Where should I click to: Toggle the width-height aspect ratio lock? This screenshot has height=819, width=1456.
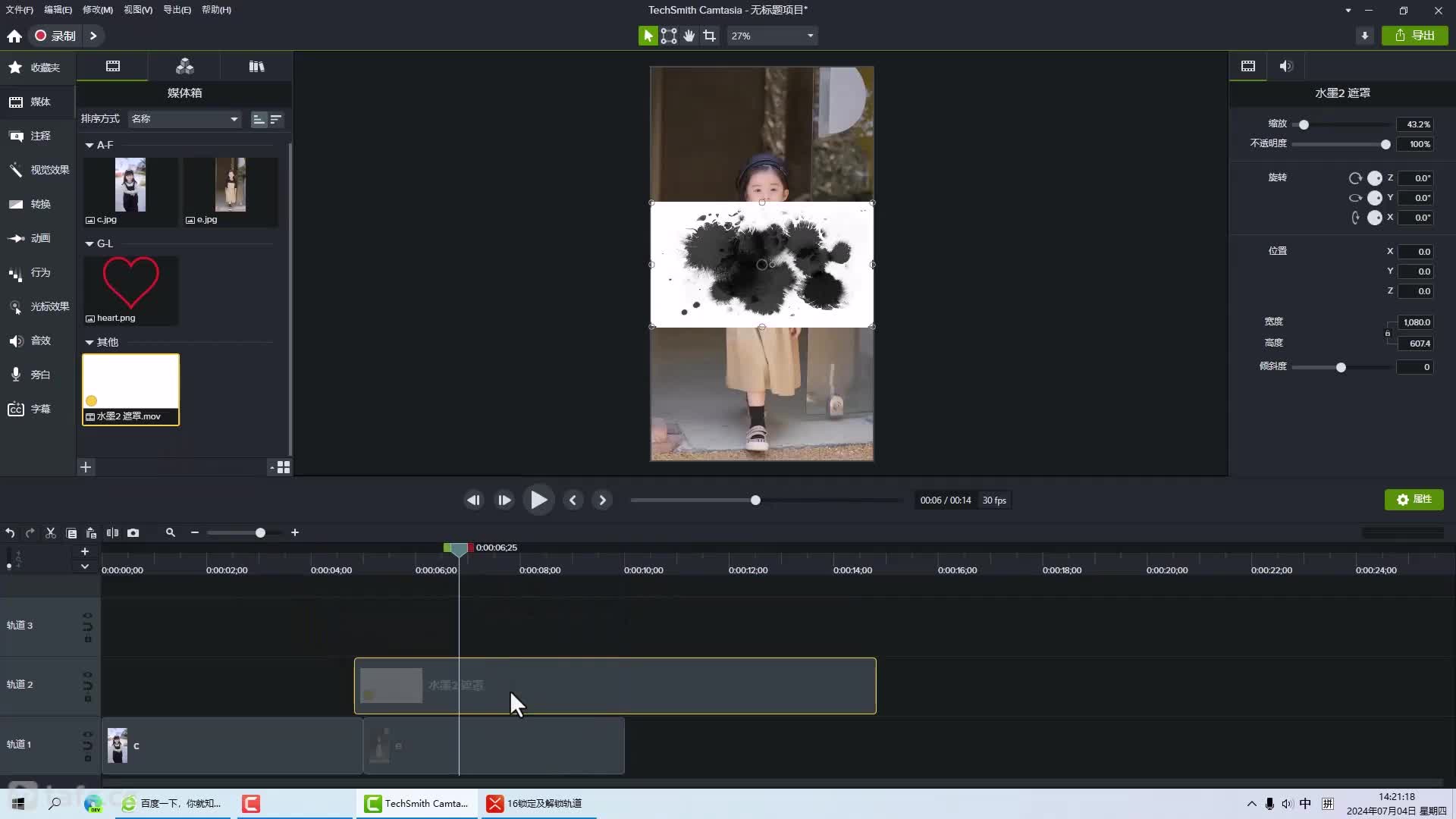click(1388, 333)
